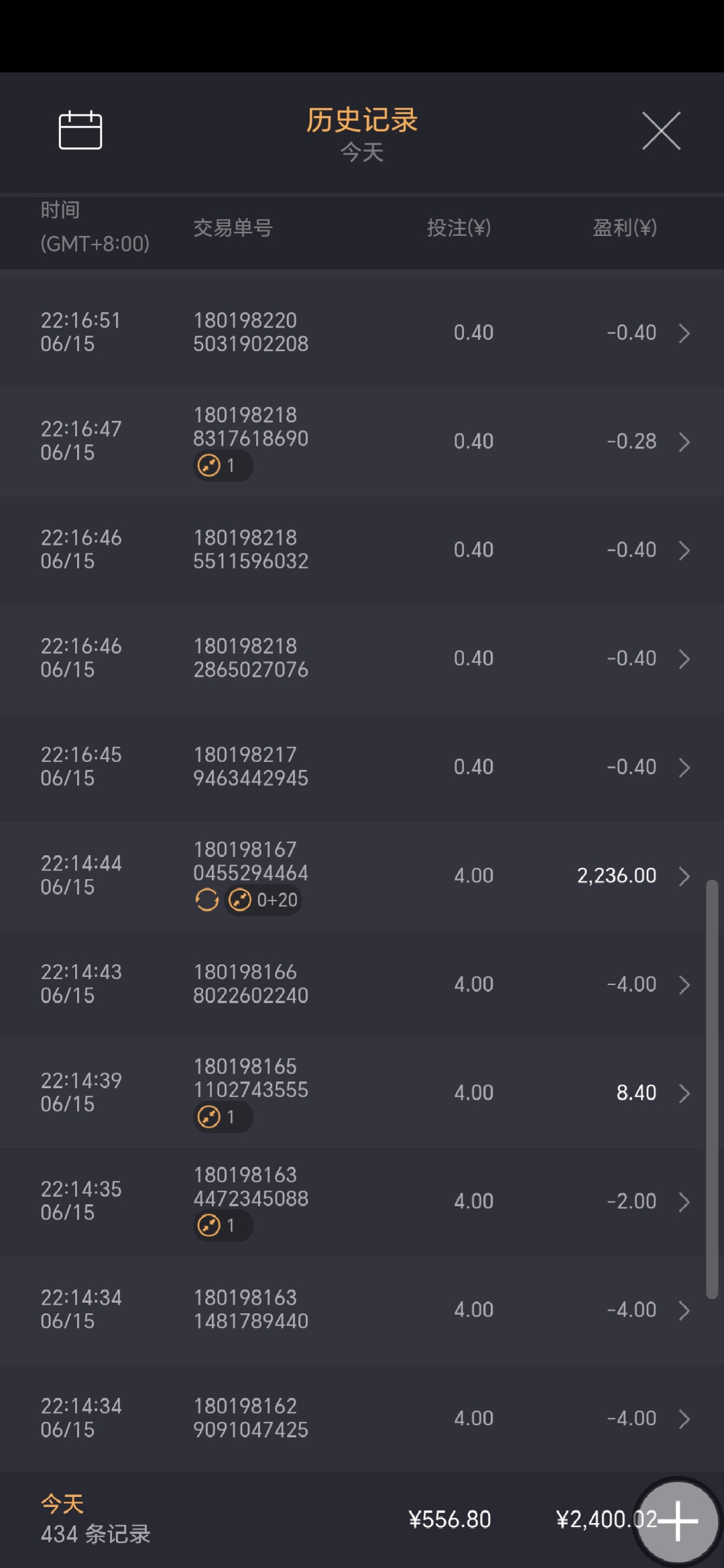
Task: Tap the replay circular arrow on order 0455294464
Action: pos(207,900)
